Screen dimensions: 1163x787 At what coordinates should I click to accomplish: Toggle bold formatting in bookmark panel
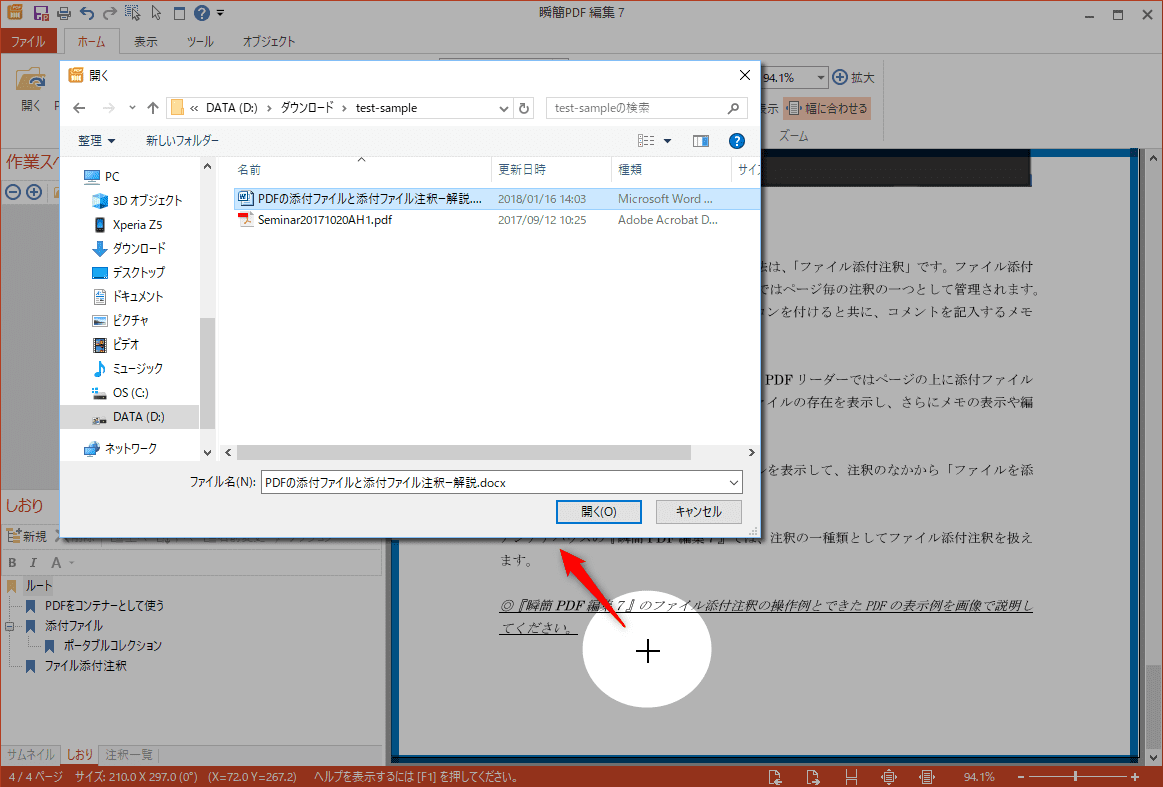point(13,563)
